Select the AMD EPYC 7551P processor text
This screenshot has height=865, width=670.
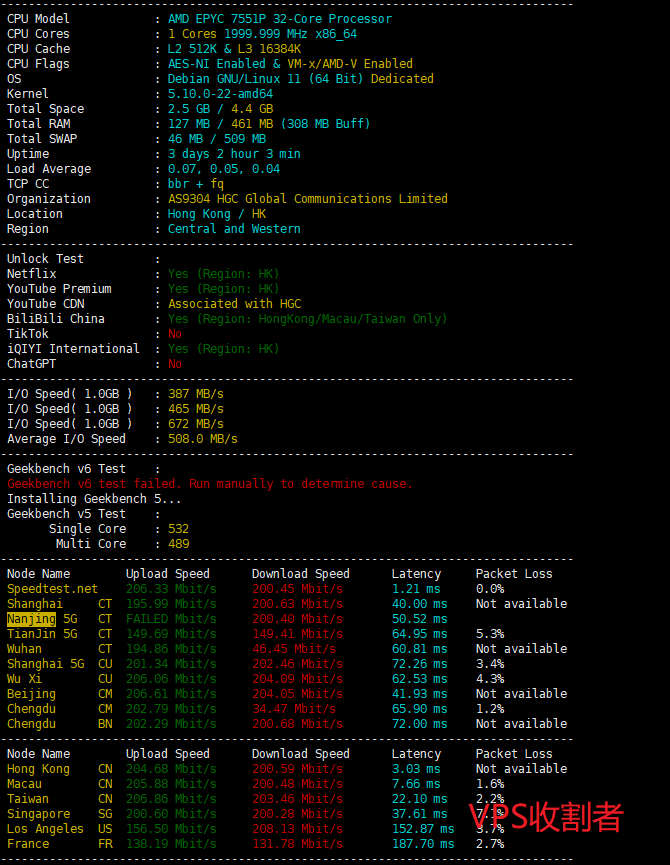(x=279, y=19)
